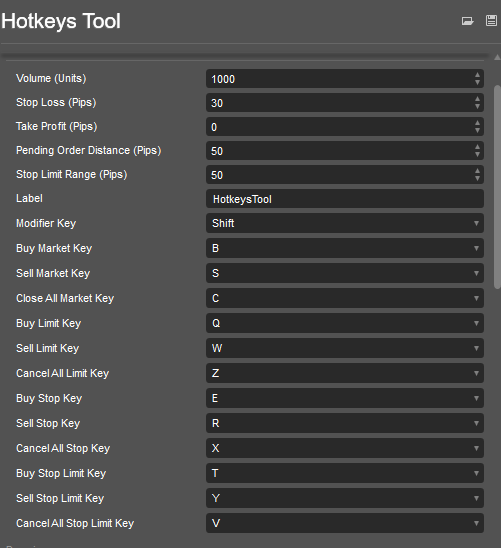The width and height of the screenshot is (501, 548).
Task: Click the Cancel All Stop Limit Key label
Action: click(75, 523)
